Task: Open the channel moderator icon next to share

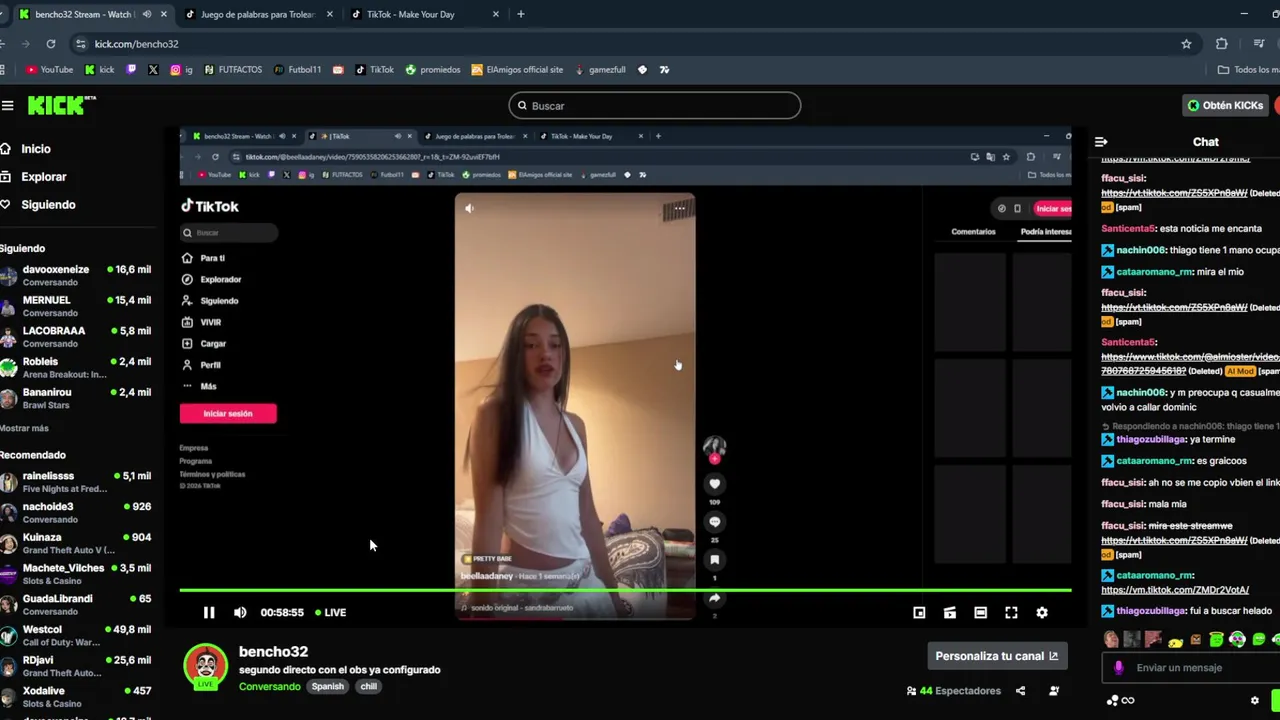Action: (x=1054, y=691)
